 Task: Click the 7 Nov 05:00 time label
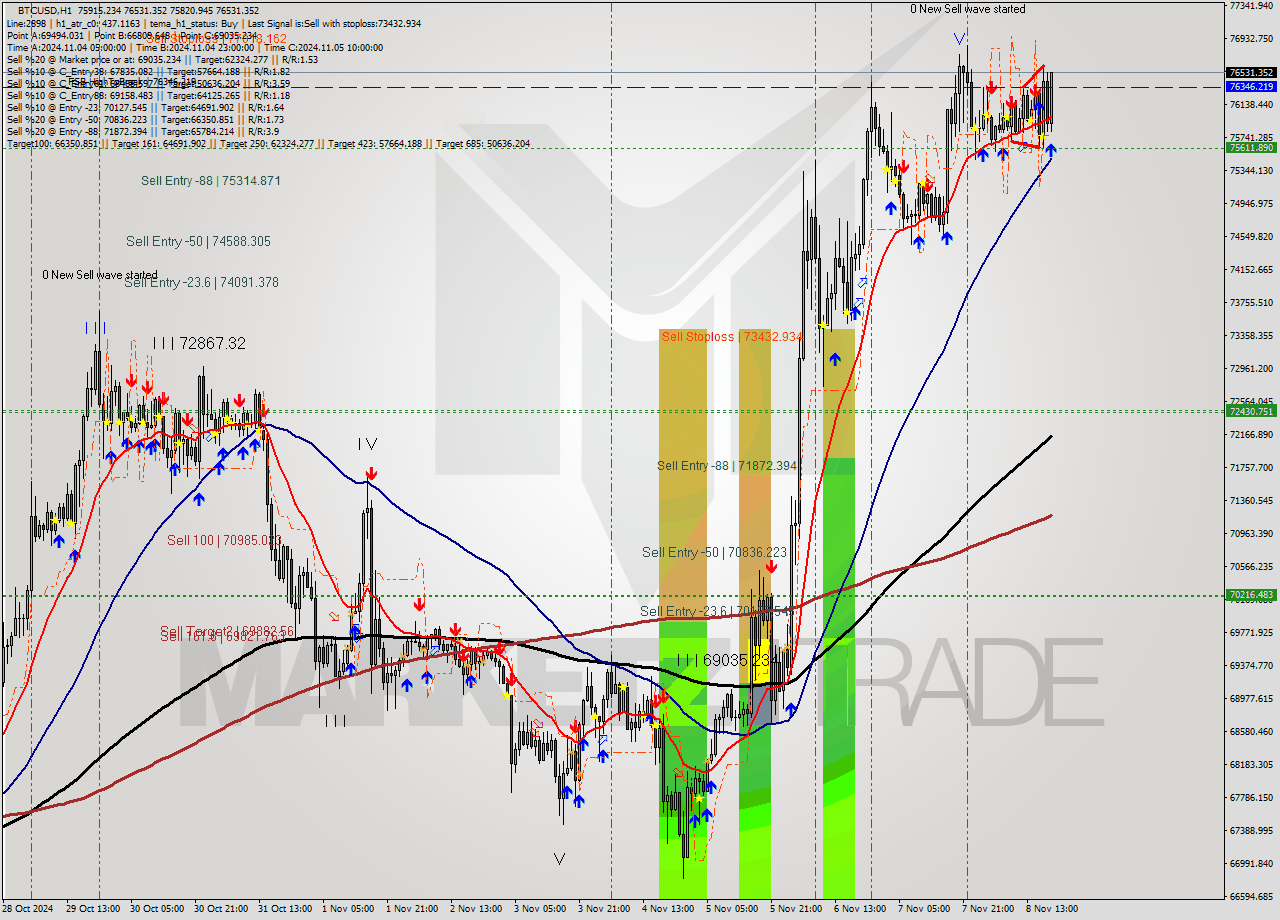click(925, 909)
